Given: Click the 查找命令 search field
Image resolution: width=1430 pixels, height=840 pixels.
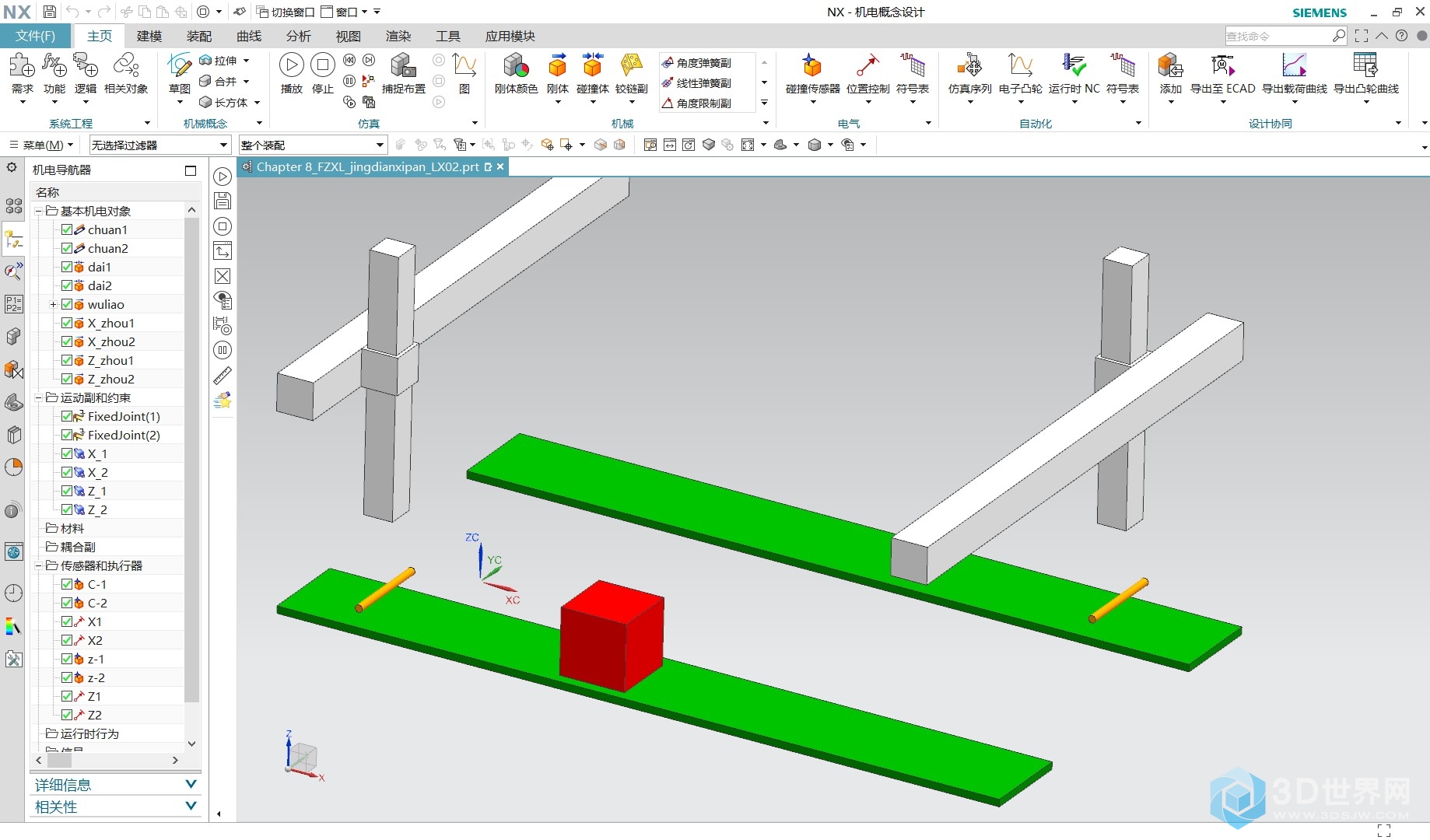Looking at the screenshot, I should (x=1278, y=36).
